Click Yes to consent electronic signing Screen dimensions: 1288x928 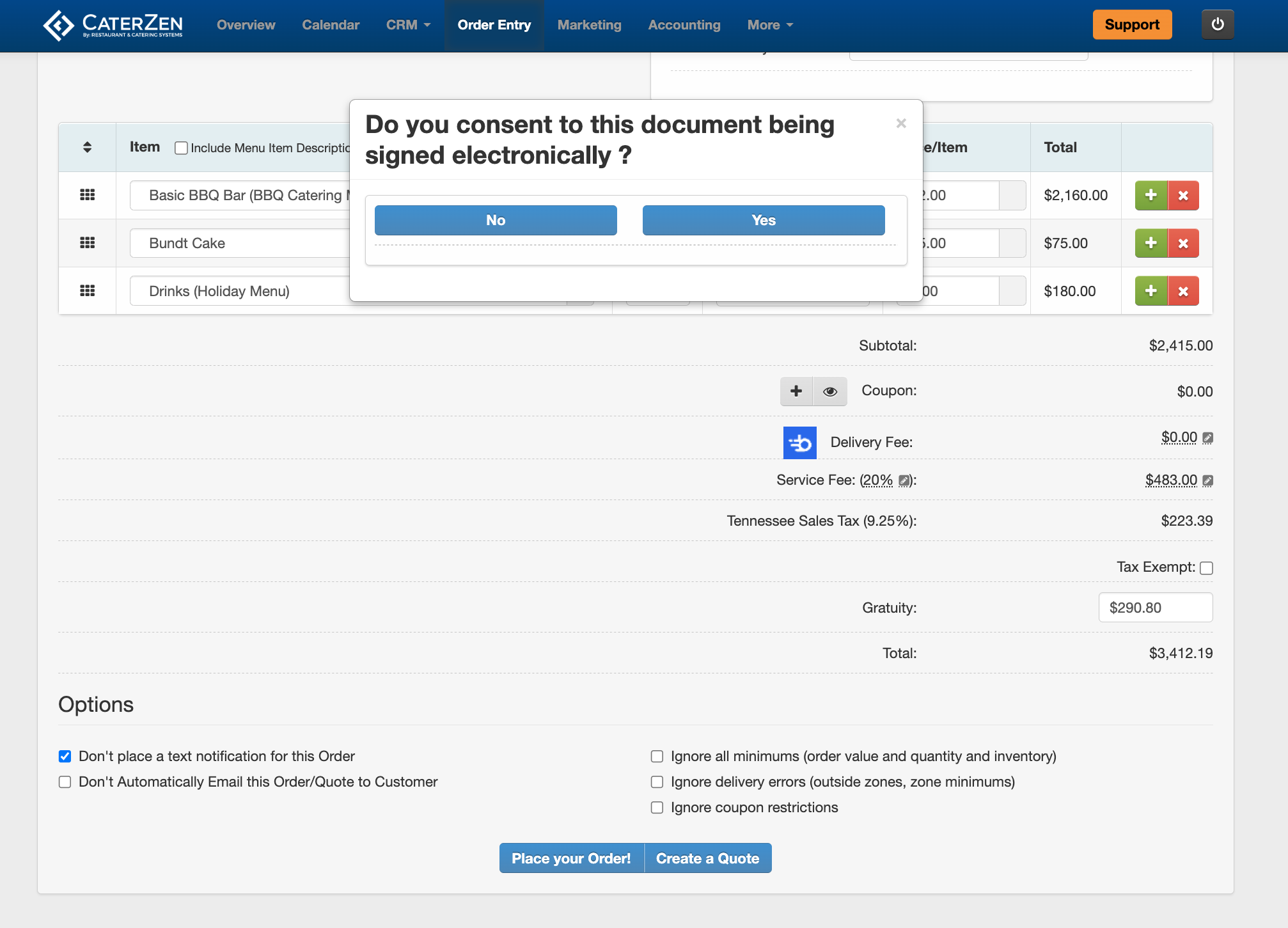pos(763,220)
